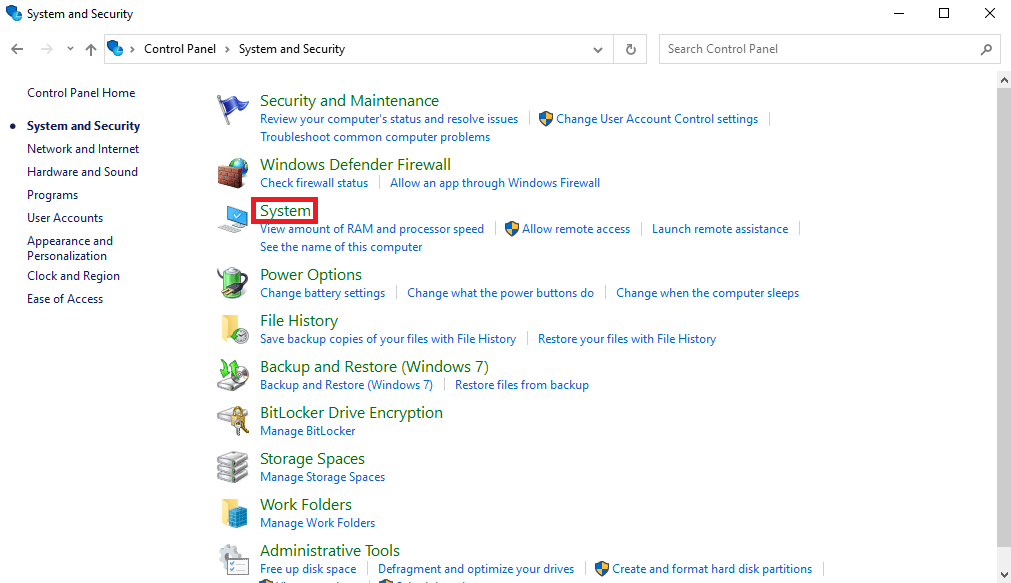Click the shield icon beside Create and format partitions

602,569
